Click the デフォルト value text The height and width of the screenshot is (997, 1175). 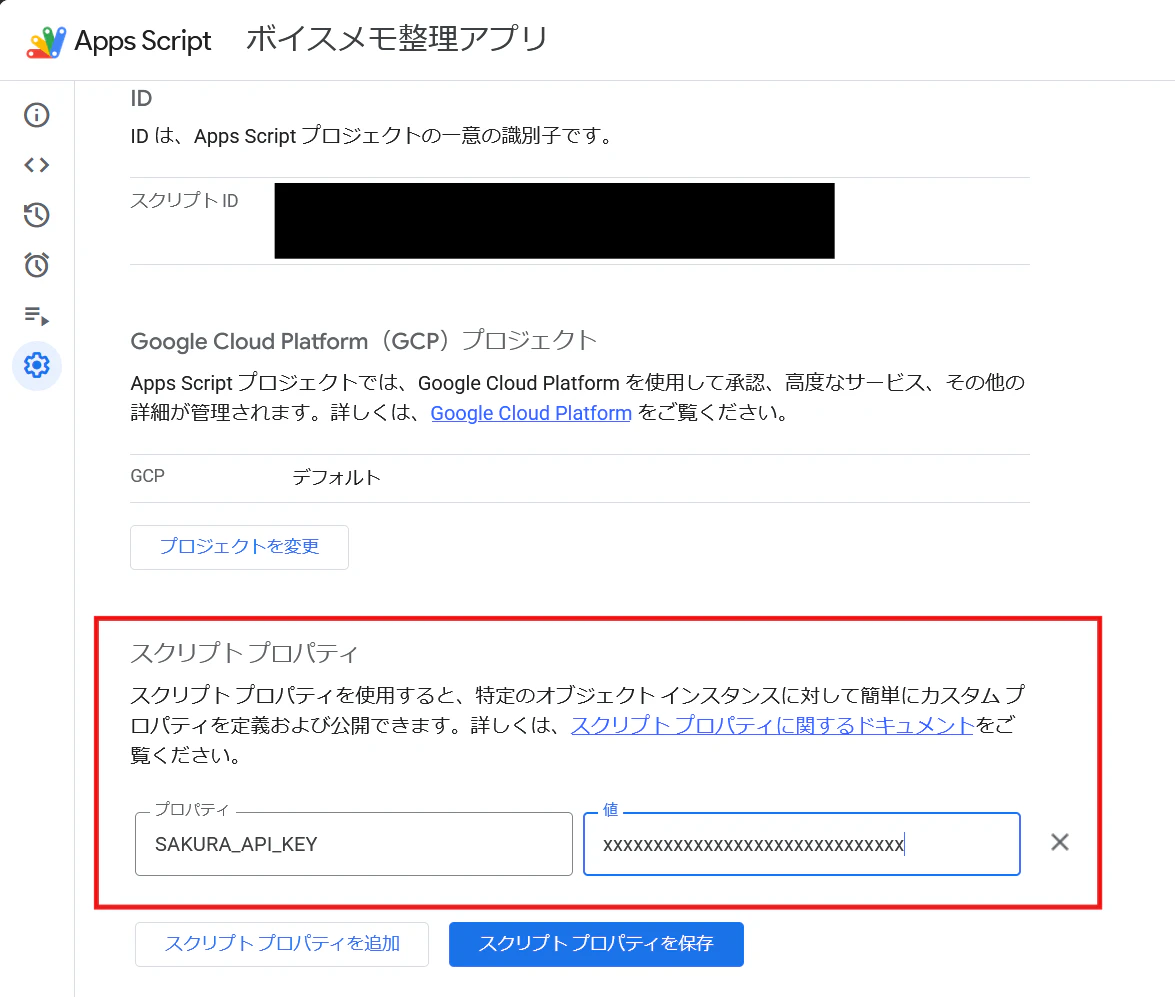(336, 478)
